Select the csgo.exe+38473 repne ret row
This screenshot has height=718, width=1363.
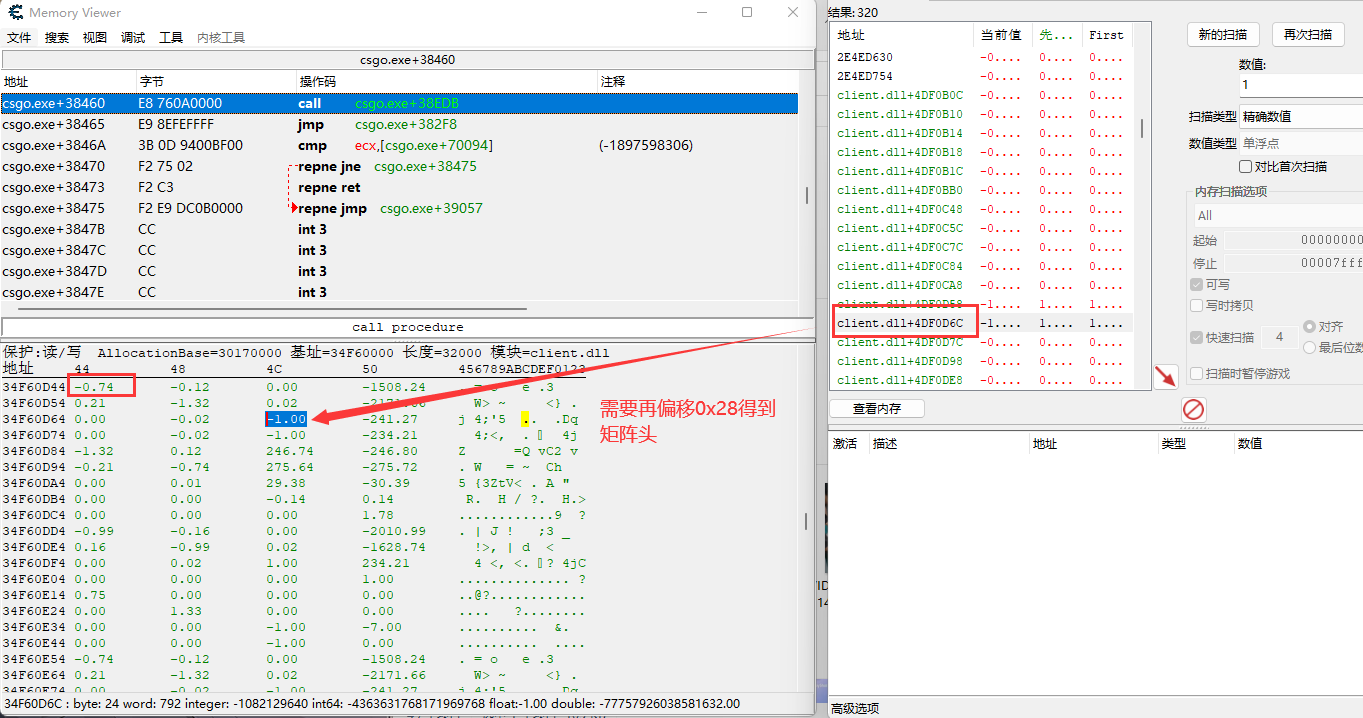(399, 187)
